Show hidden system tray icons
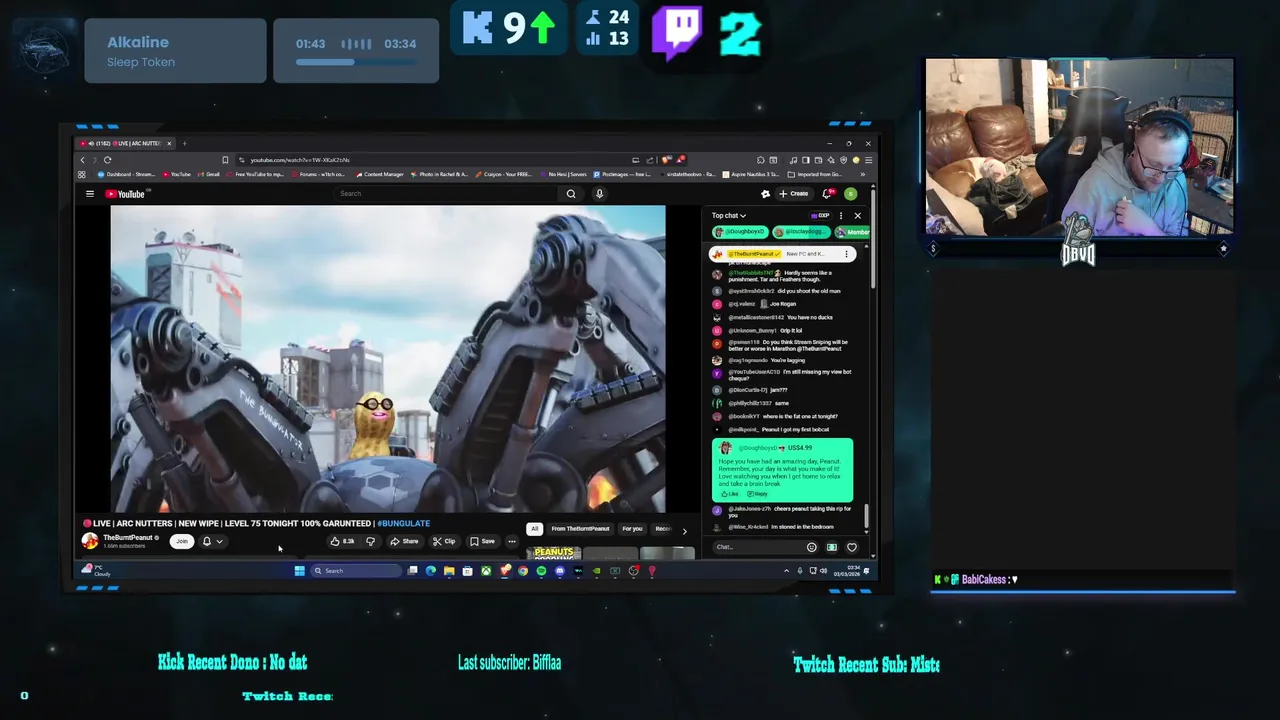Screen dimensions: 1280x720 click(x=786, y=571)
